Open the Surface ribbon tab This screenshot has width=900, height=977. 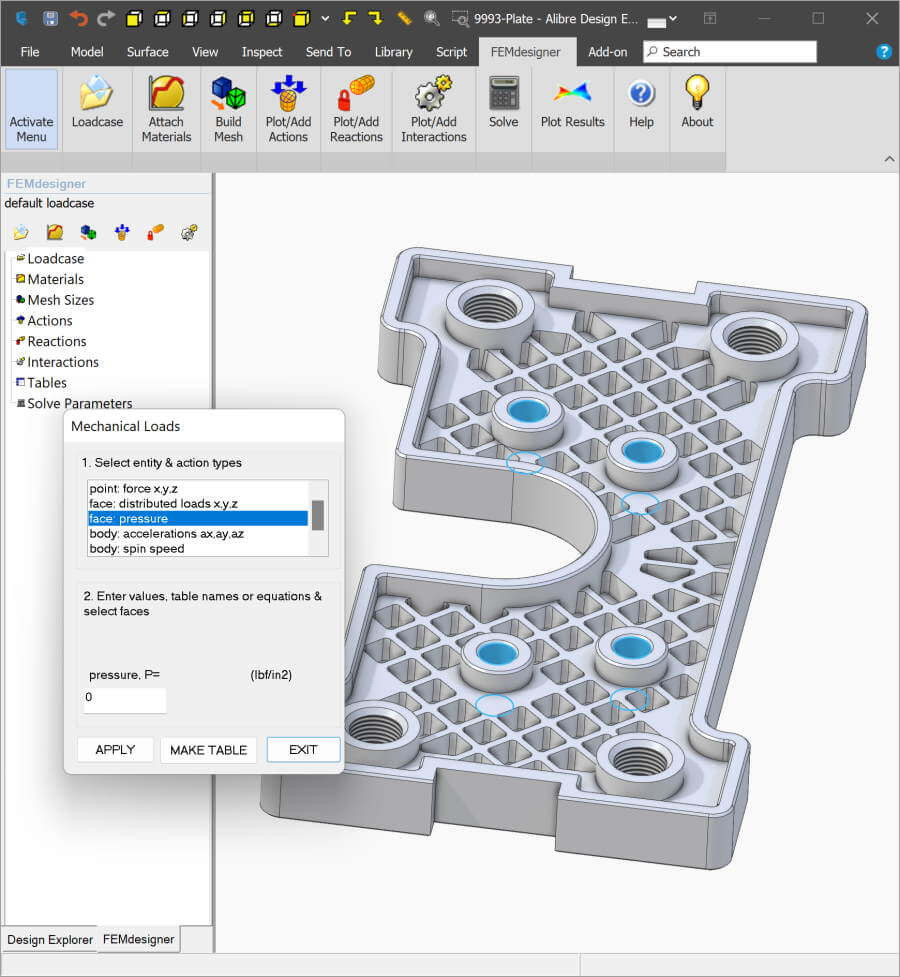pyautogui.click(x=148, y=52)
